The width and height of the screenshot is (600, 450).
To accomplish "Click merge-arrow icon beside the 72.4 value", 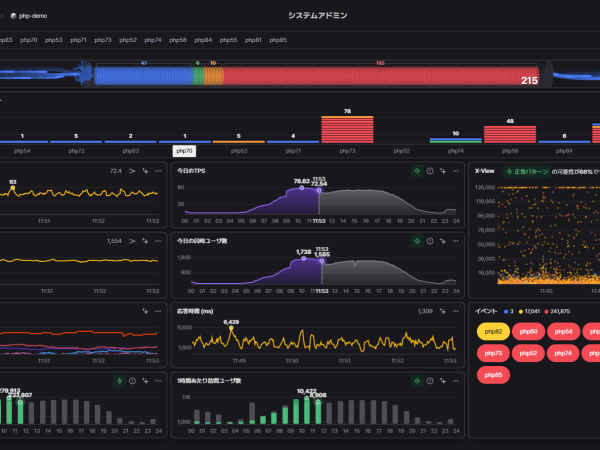I will (132, 171).
